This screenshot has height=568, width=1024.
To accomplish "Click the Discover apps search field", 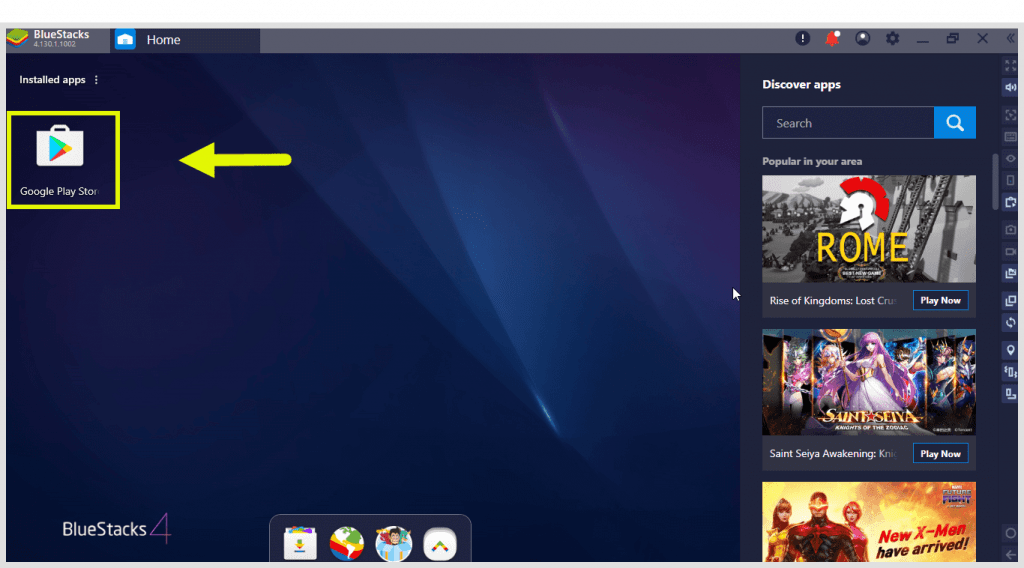I will pos(848,123).
